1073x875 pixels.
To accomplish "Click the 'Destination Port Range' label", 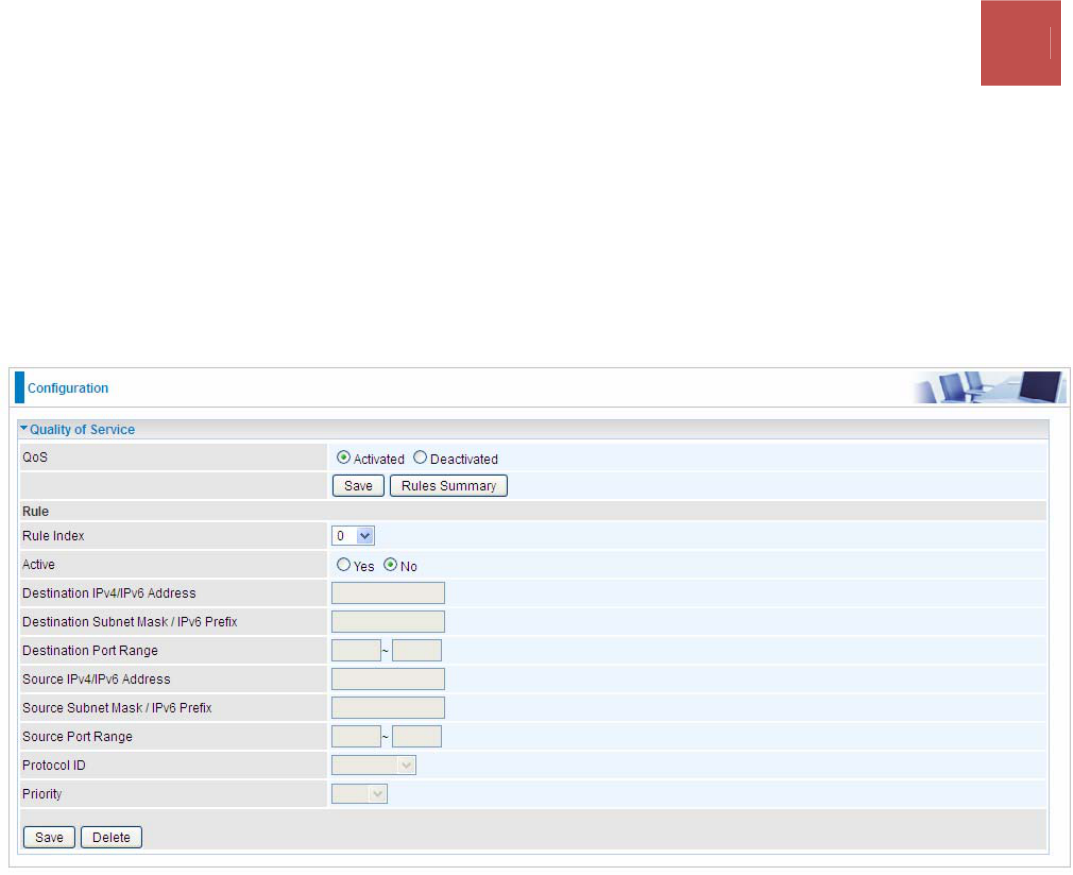I will (90, 651).
